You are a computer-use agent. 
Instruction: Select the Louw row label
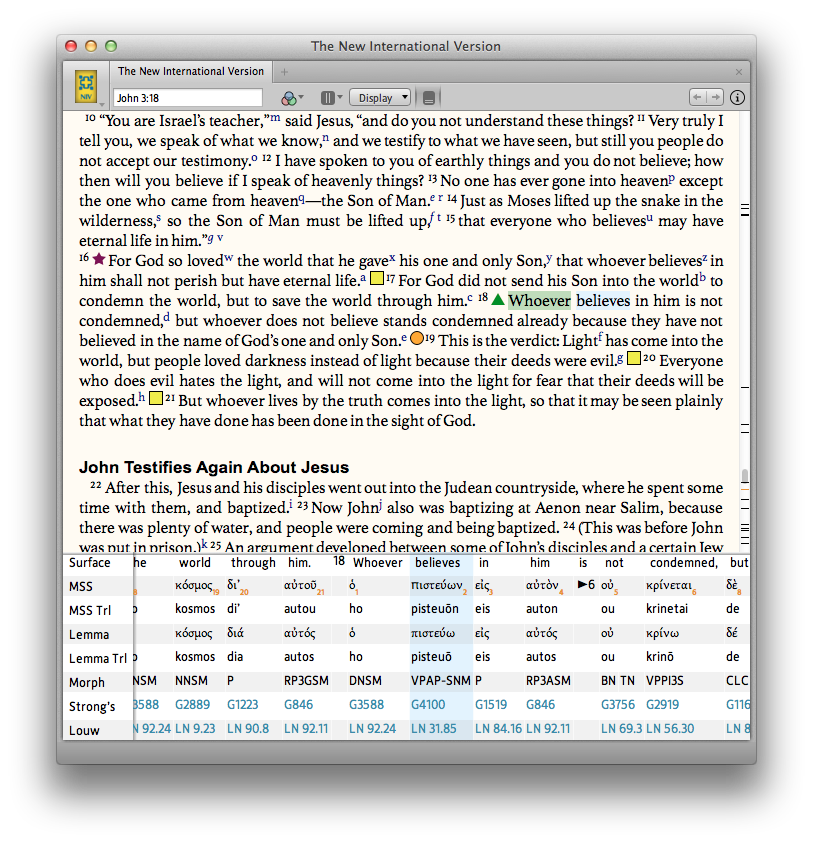(84, 731)
